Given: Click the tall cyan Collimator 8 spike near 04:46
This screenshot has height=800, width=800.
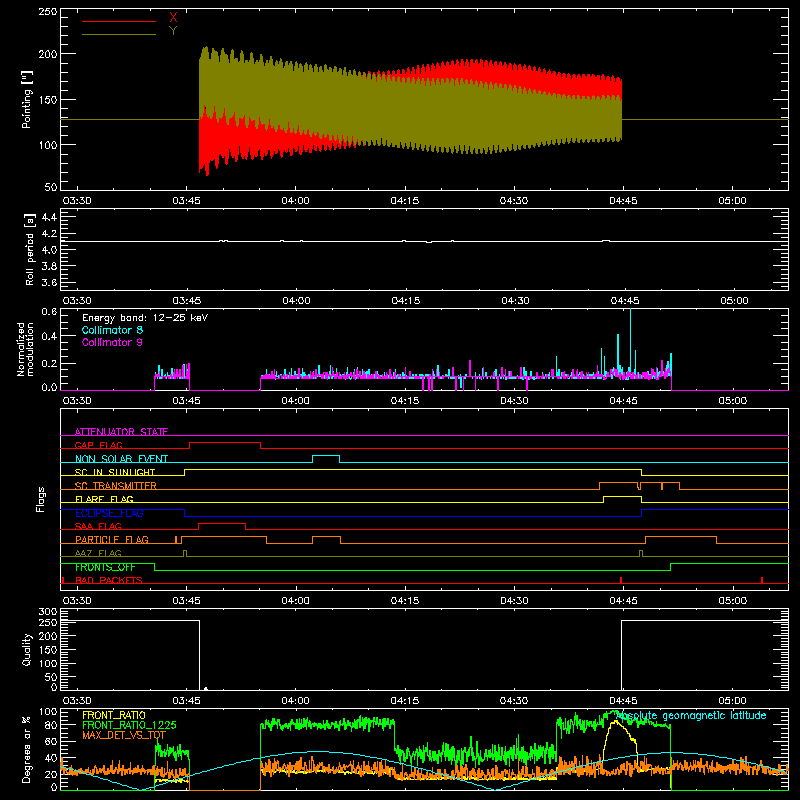Looking at the screenshot, I should point(631,342).
